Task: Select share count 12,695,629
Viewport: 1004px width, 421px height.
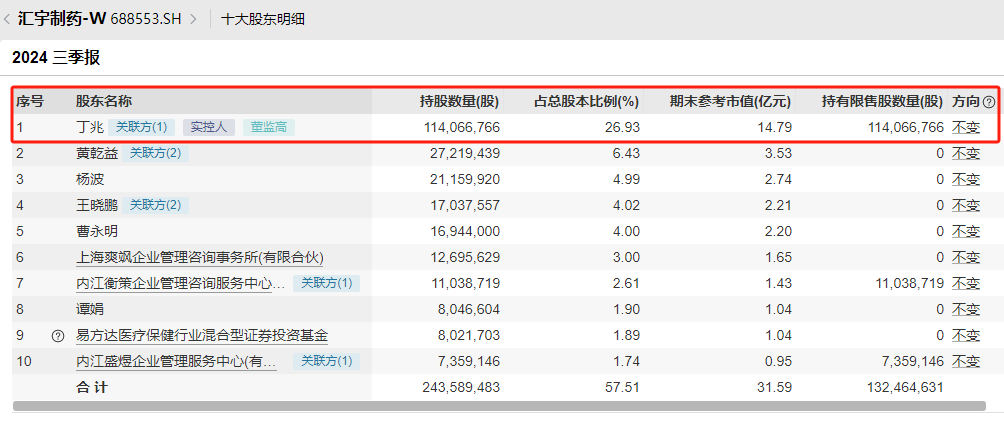Action: (465, 258)
